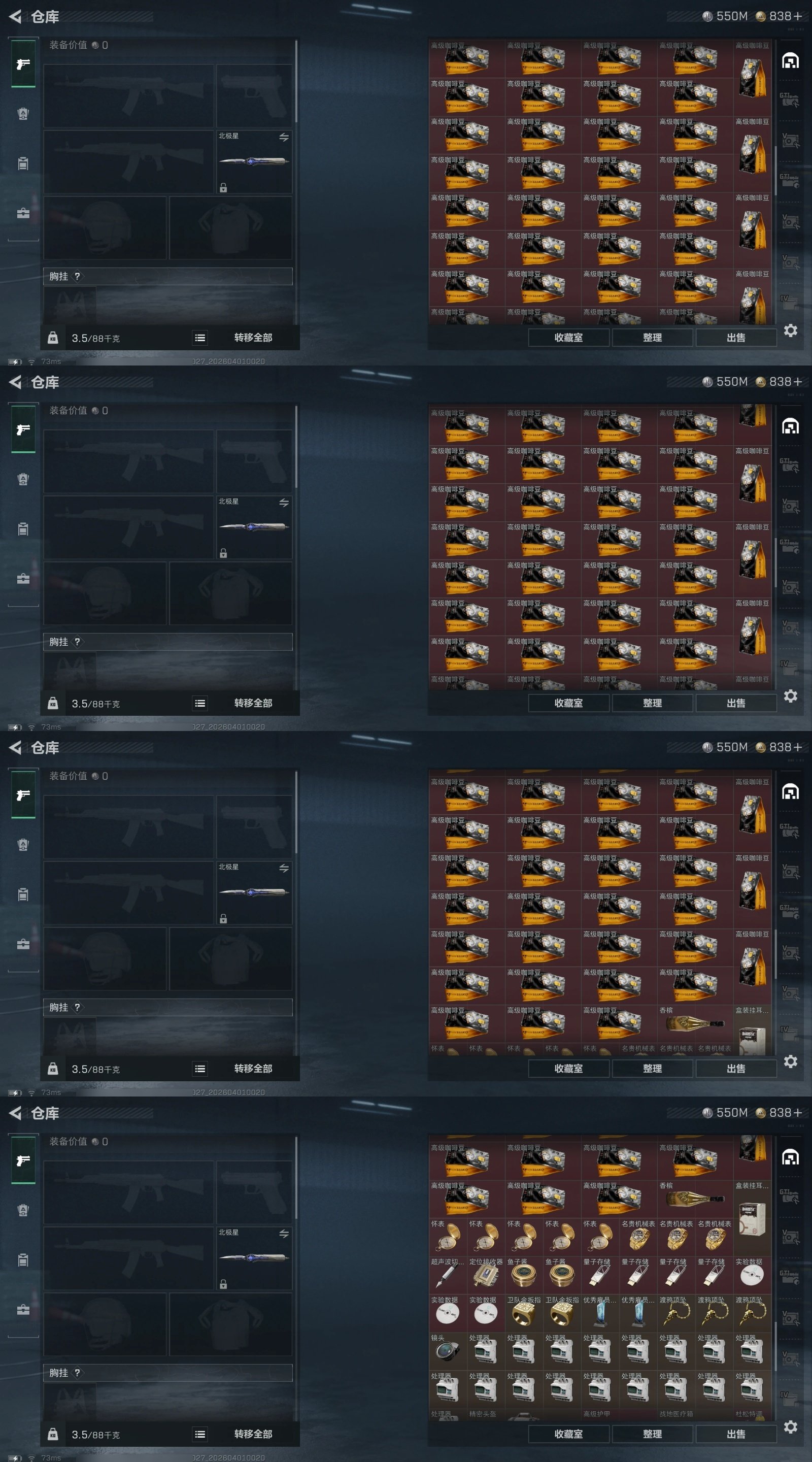
Task: Toggle the swap arrows on 北极星 in the first capture
Action: [x=284, y=138]
